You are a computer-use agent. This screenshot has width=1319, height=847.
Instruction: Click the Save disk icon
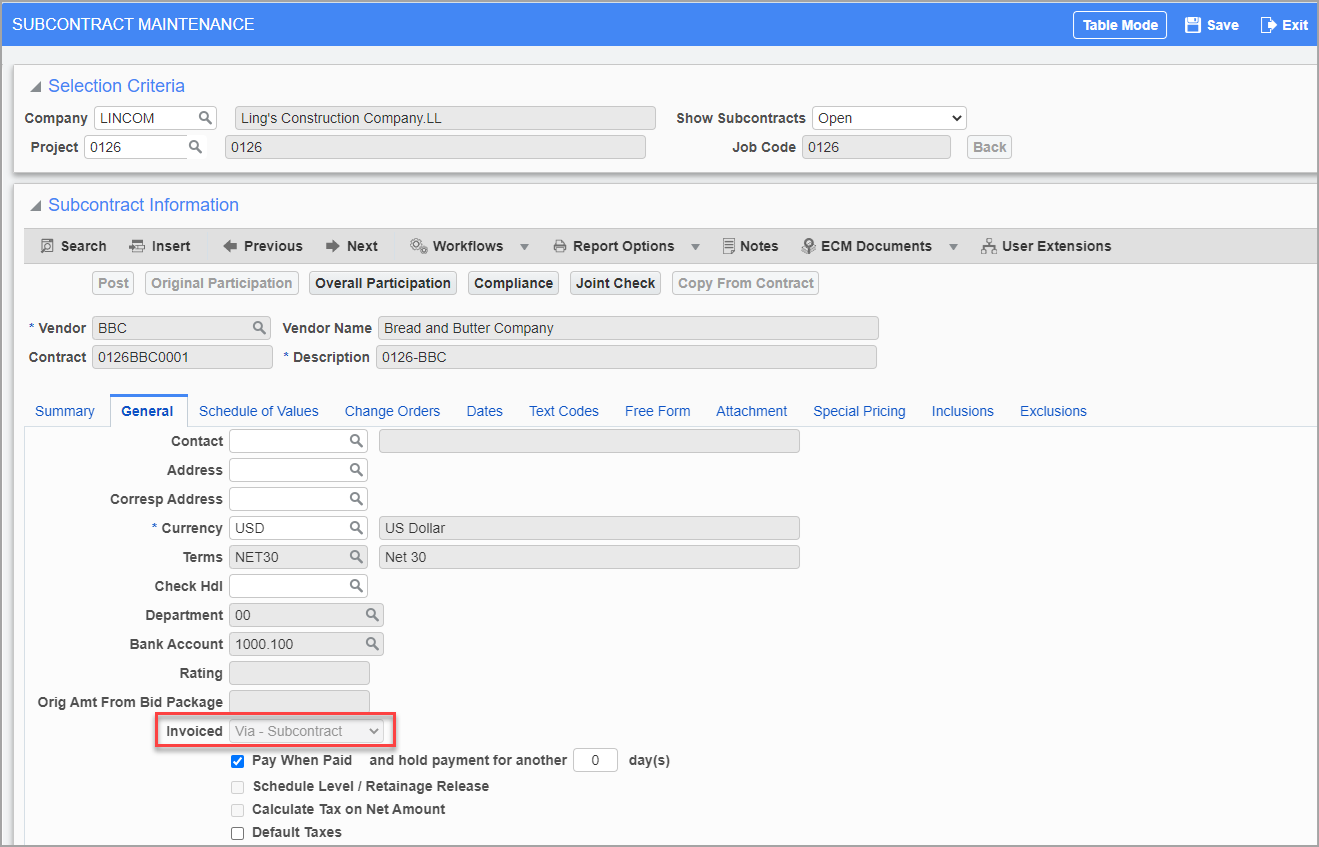tap(1193, 25)
